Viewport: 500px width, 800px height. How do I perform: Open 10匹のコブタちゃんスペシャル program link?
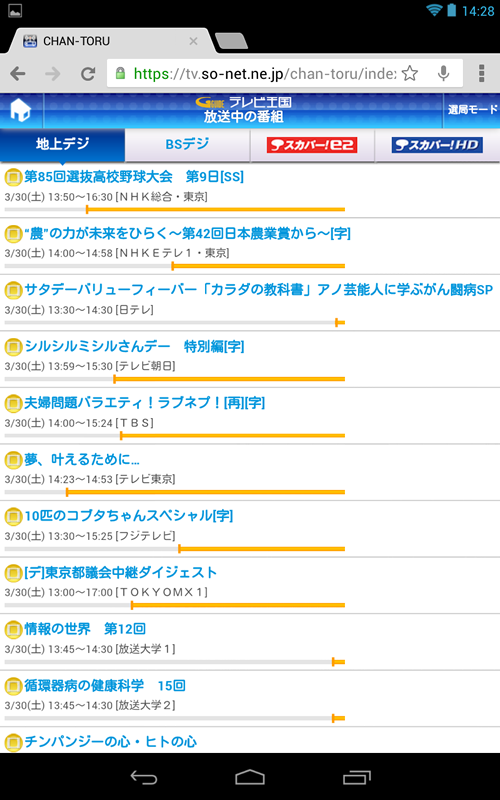click(x=129, y=516)
